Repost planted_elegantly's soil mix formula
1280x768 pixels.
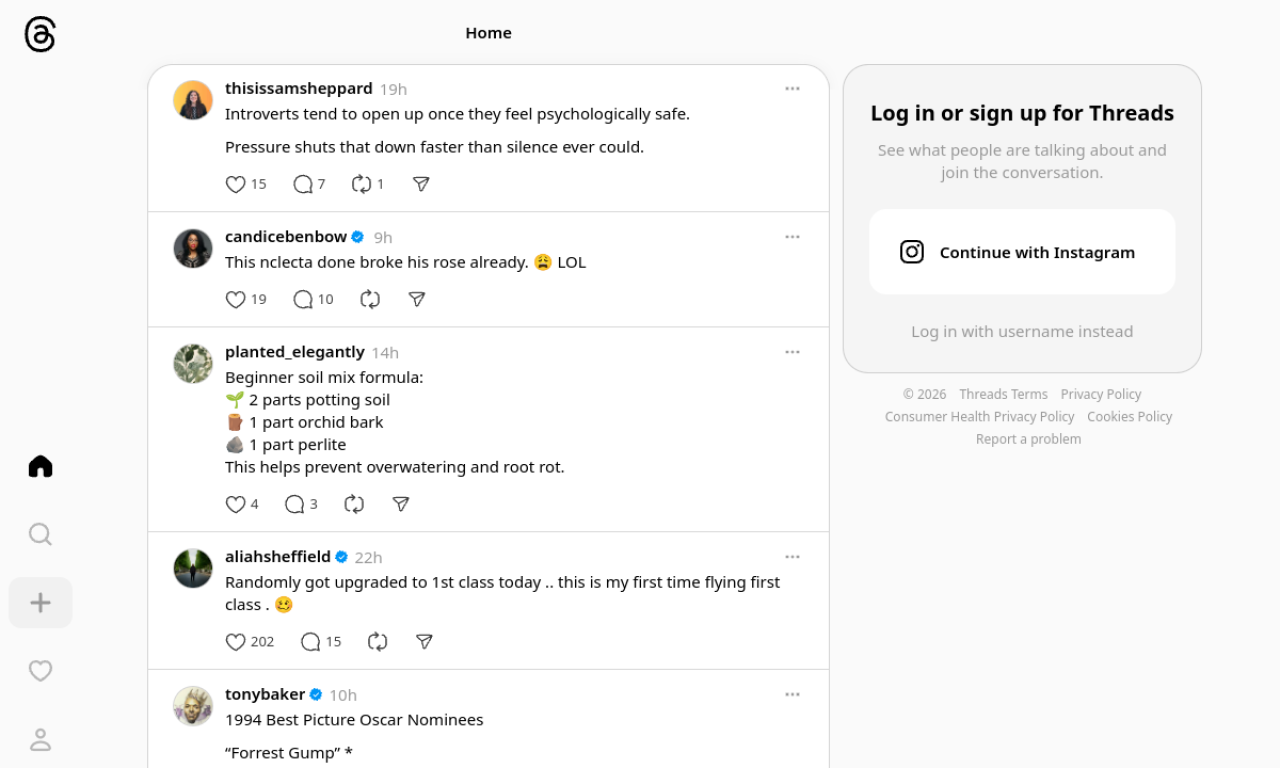[354, 504]
